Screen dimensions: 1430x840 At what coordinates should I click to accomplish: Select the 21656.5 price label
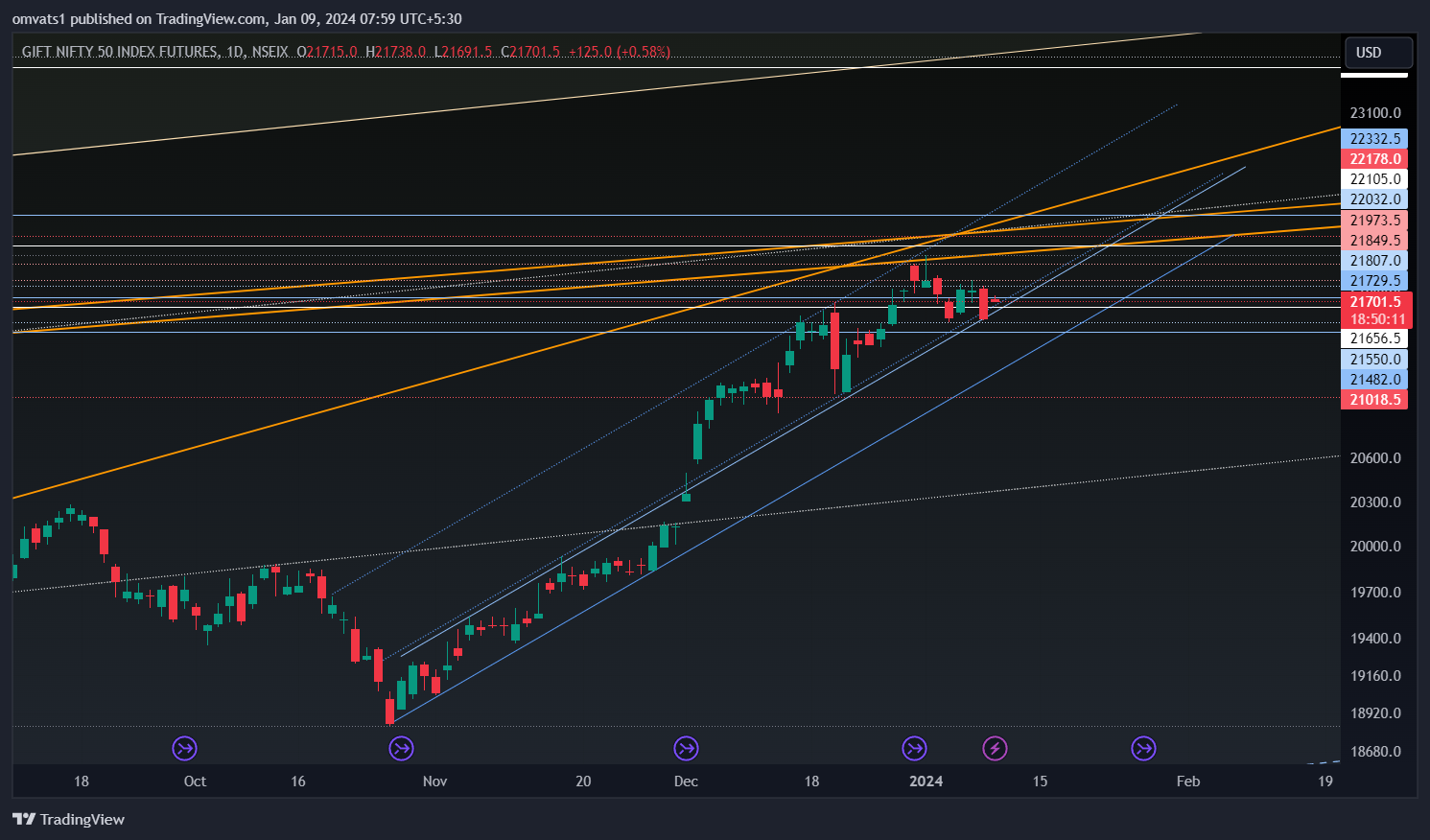[1374, 338]
